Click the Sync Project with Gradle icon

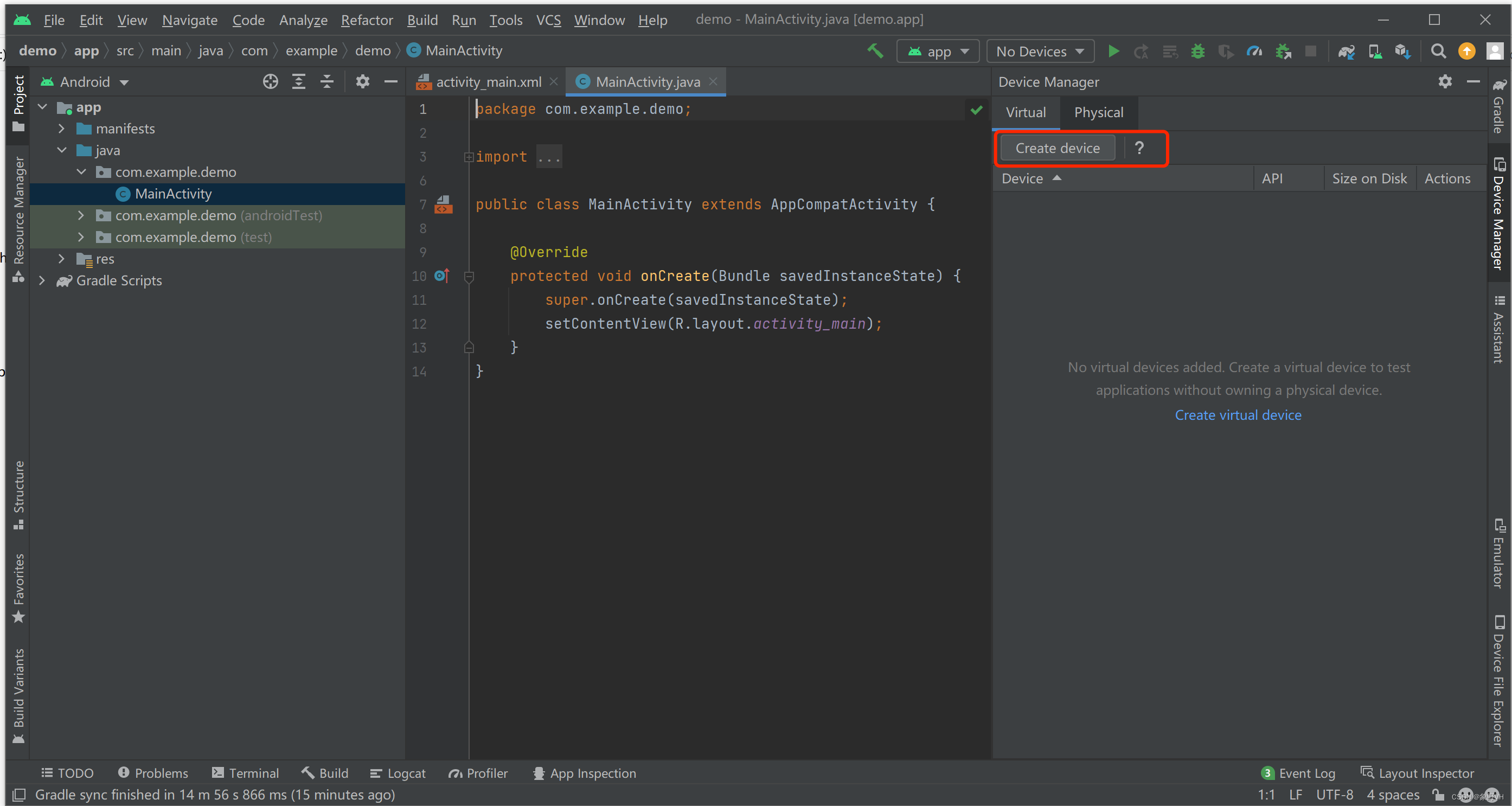pyautogui.click(x=1346, y=51)
